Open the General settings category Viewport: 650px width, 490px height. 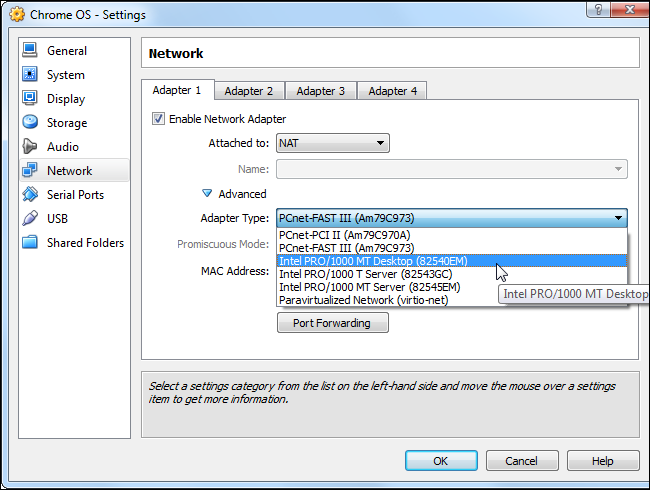[x=75, y=51]
